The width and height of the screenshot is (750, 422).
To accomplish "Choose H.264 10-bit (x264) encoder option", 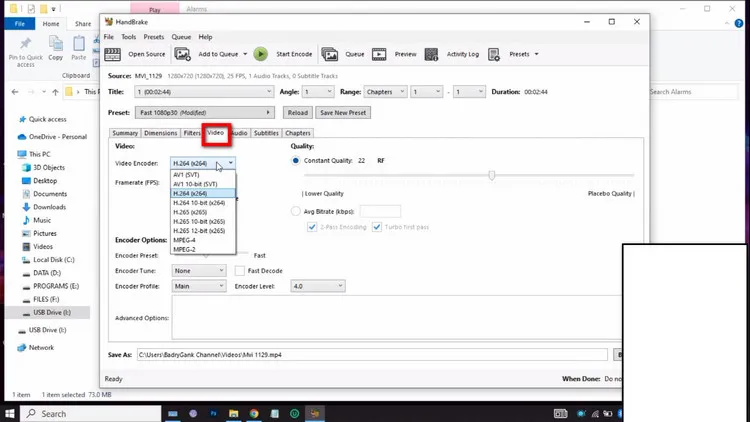I will point(203,203).
